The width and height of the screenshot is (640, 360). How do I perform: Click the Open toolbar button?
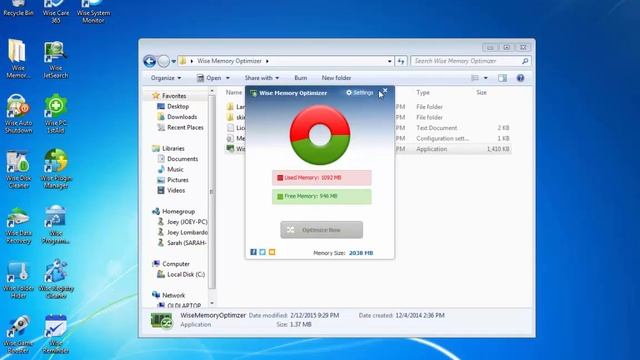(x=209, y=78)
